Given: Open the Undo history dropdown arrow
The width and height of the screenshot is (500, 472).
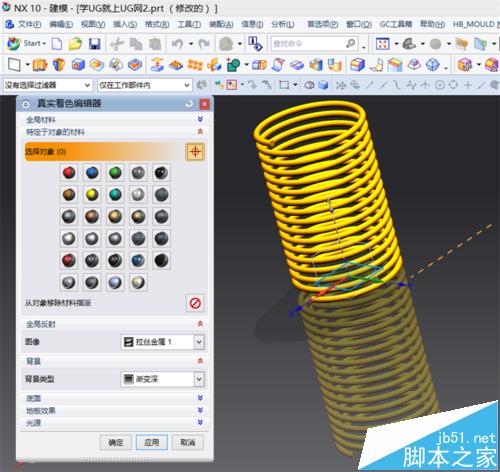Looking at the screenshot, I should [x=191, y=44].
